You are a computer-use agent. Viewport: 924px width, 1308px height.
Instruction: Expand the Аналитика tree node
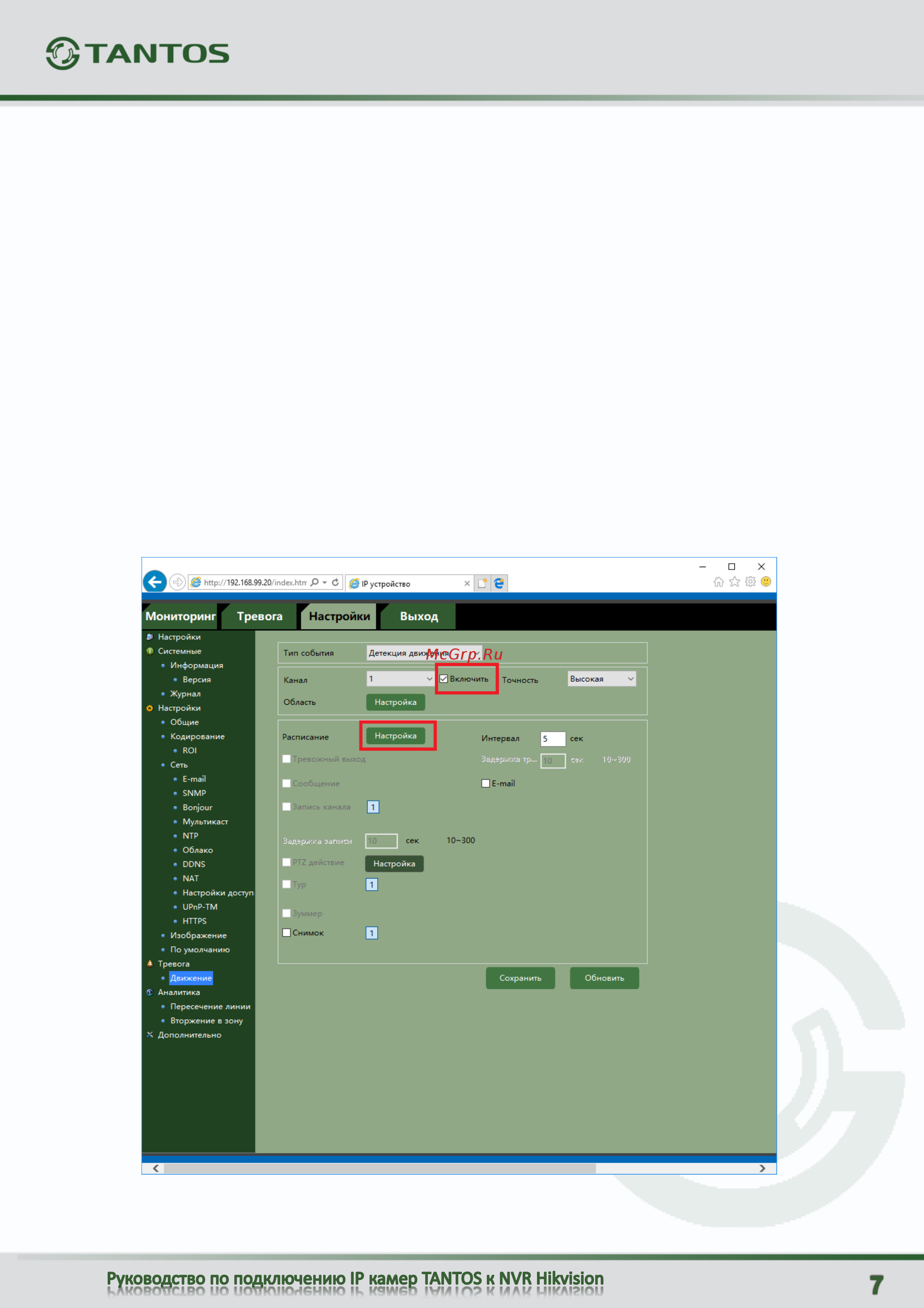click(x=179, y=992)
